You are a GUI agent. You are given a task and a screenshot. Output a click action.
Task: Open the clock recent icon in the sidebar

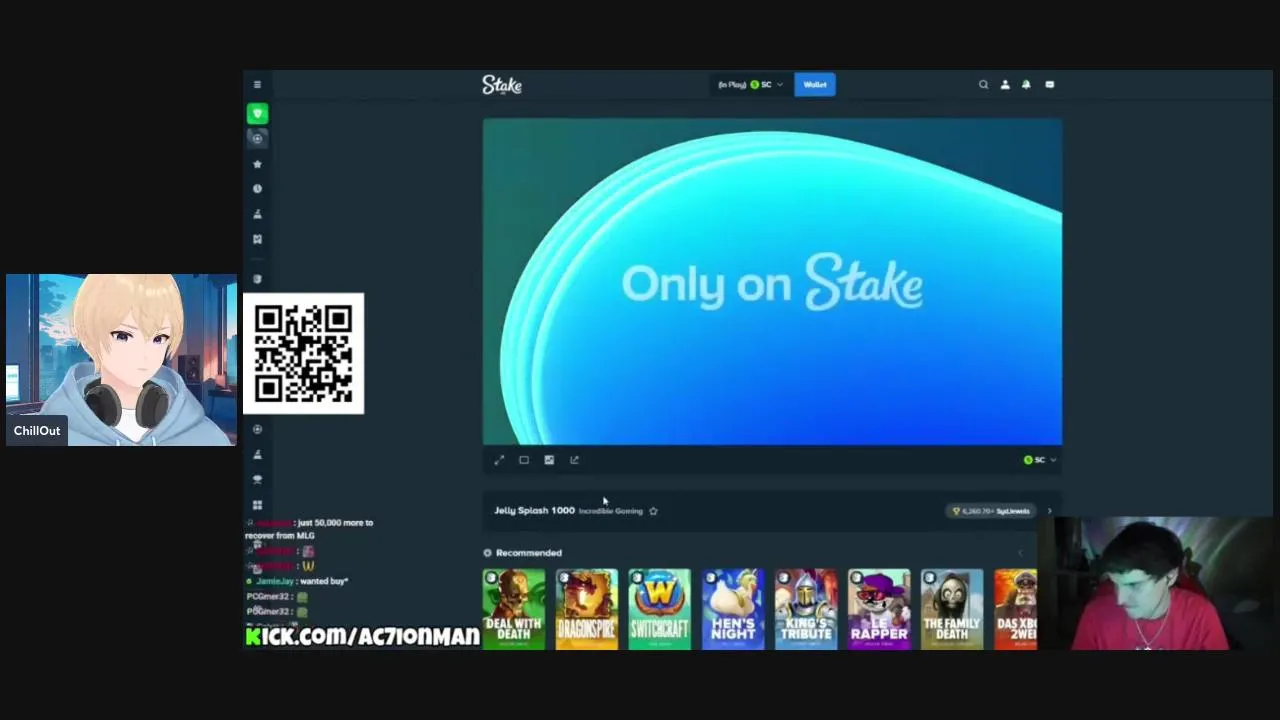[x=257, y=189]
